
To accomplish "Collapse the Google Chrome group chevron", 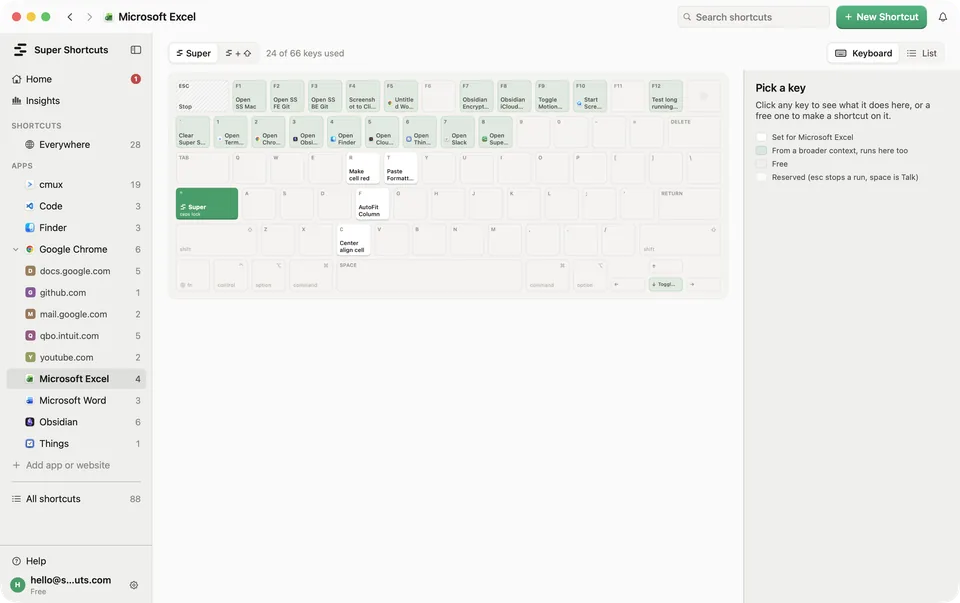I will (16, 249).
